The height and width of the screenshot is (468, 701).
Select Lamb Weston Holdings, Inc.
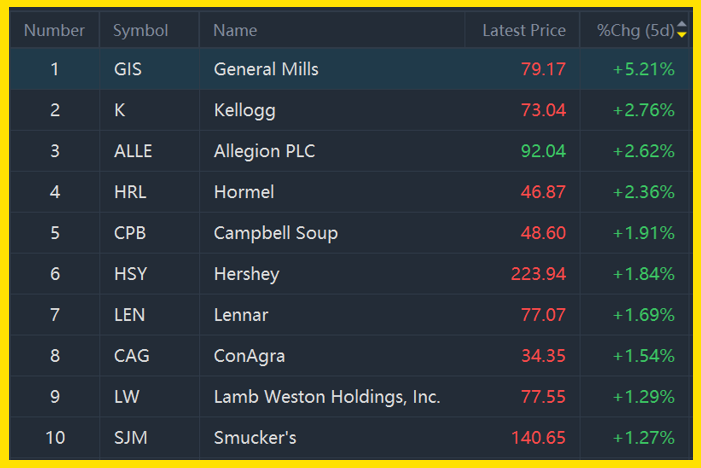[x=327, y=397]
